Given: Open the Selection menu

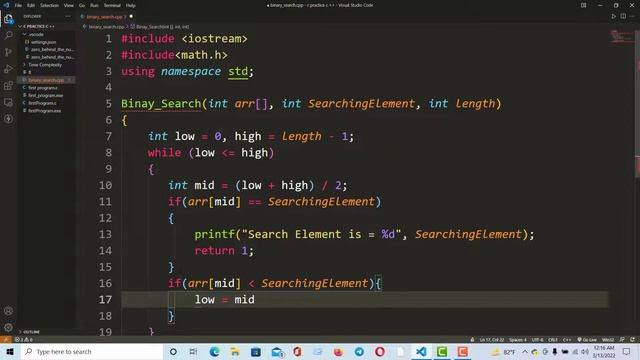Looking at the screenshot, I should pyautogui.click(x=49, y=5).
